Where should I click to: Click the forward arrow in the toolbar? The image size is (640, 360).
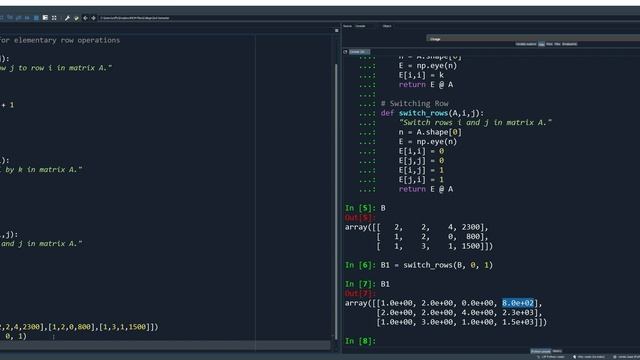click(93, 18)
